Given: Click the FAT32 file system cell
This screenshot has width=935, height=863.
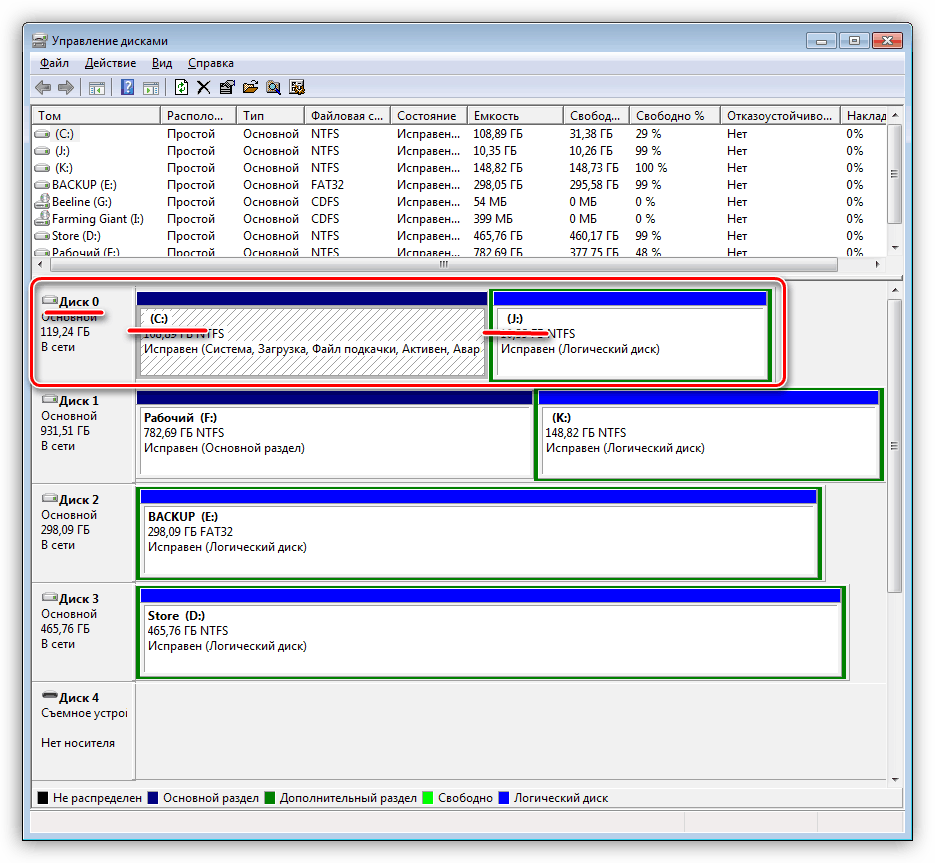Looking at the screenshot, I should pyautogui.click(x=327, y=185).
